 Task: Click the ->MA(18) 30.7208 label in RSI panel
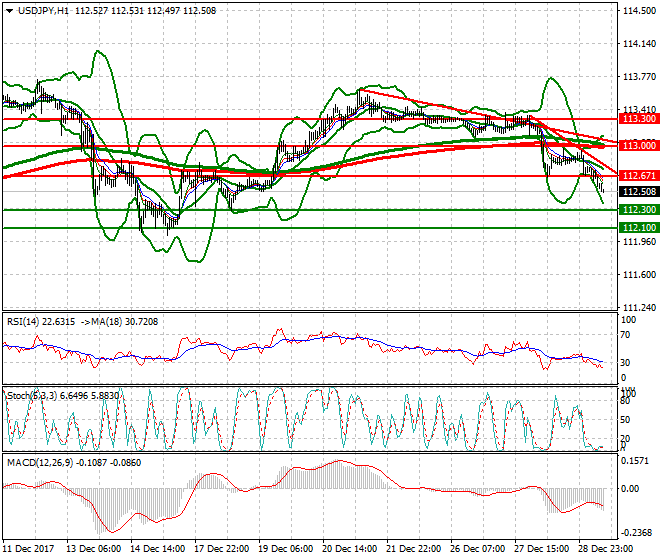(x=127, y=321)
